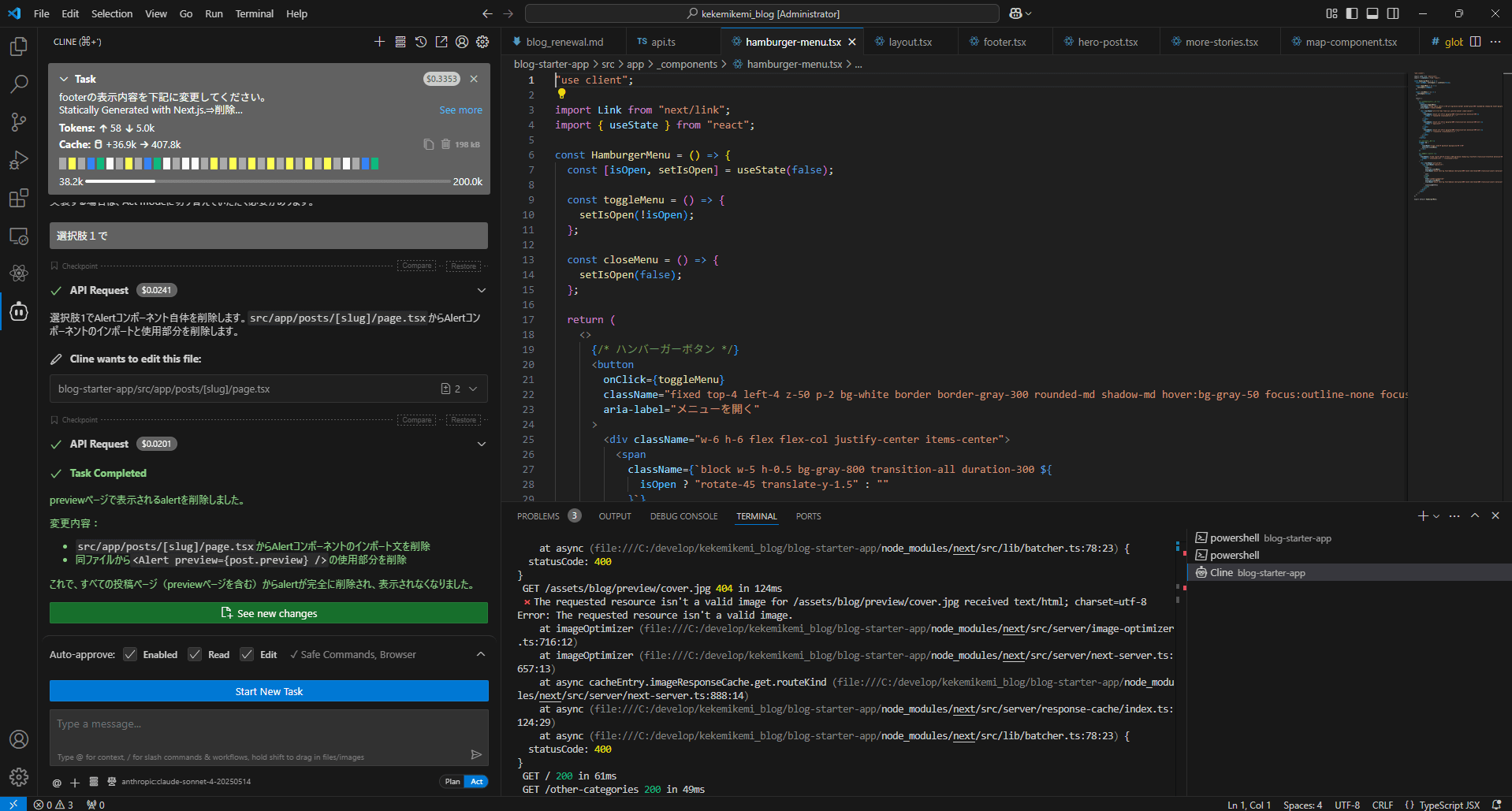Show the lightbulb code action on line 2
1512x811 pixels.
pos(562,94)
